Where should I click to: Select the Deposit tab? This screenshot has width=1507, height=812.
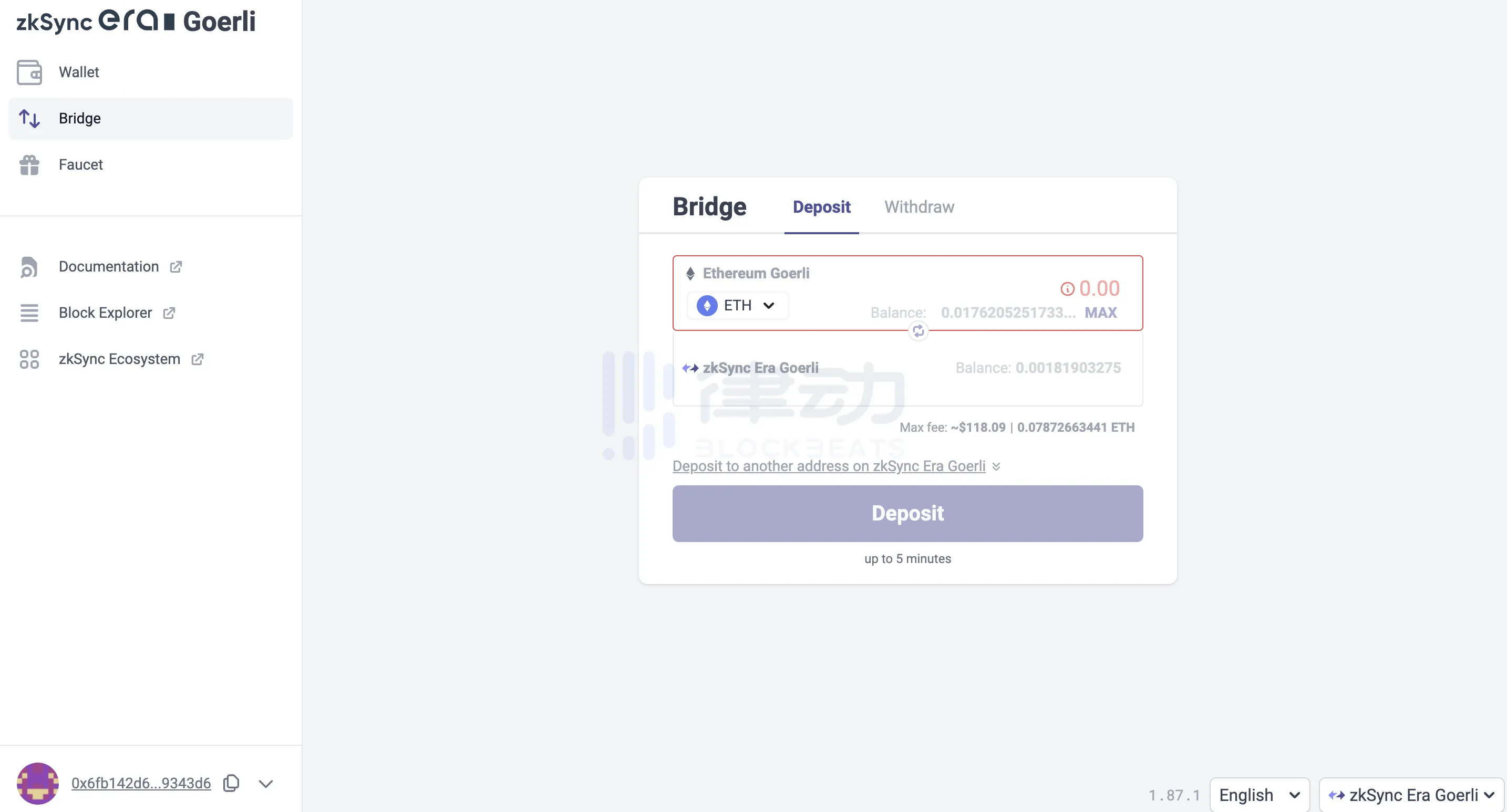[x=821, y=206]
